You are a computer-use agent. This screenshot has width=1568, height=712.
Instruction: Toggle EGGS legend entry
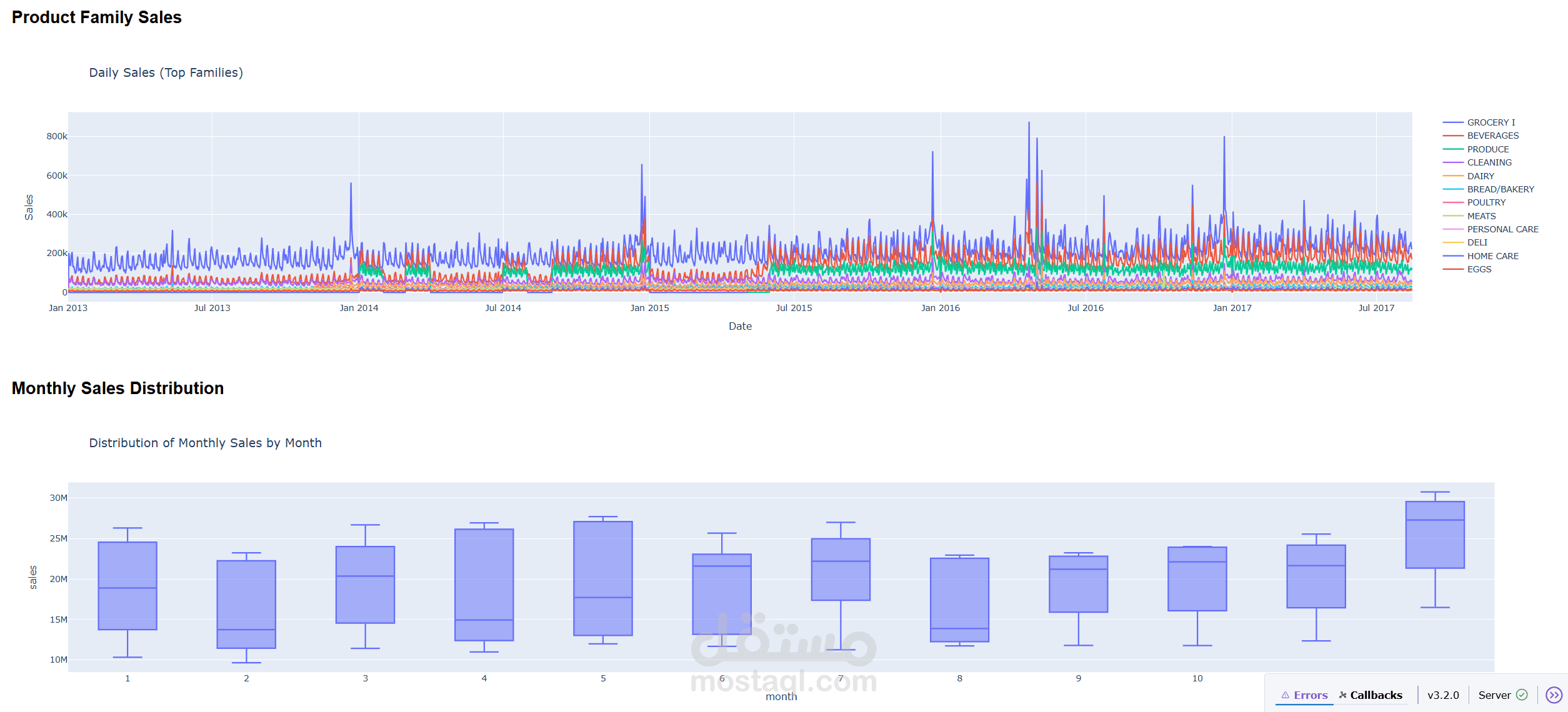pos(1479,269)
